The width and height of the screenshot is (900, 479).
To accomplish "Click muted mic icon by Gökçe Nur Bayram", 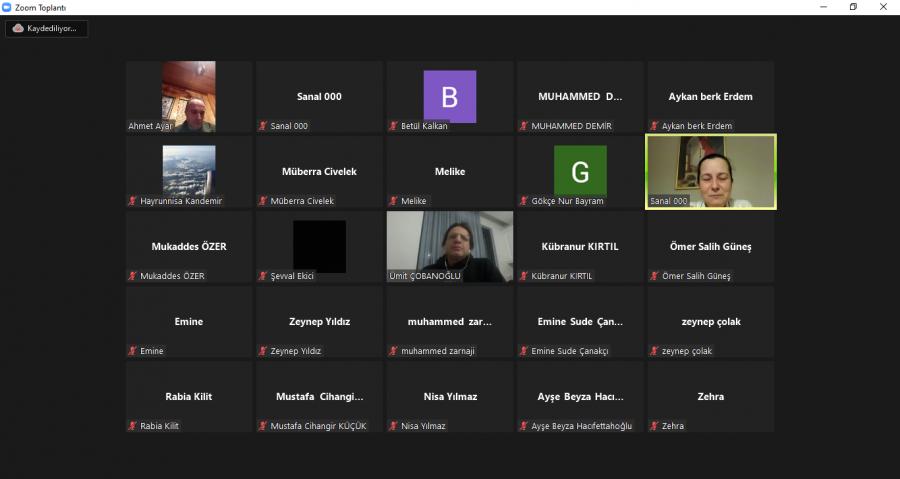I will tap(523, 201).
